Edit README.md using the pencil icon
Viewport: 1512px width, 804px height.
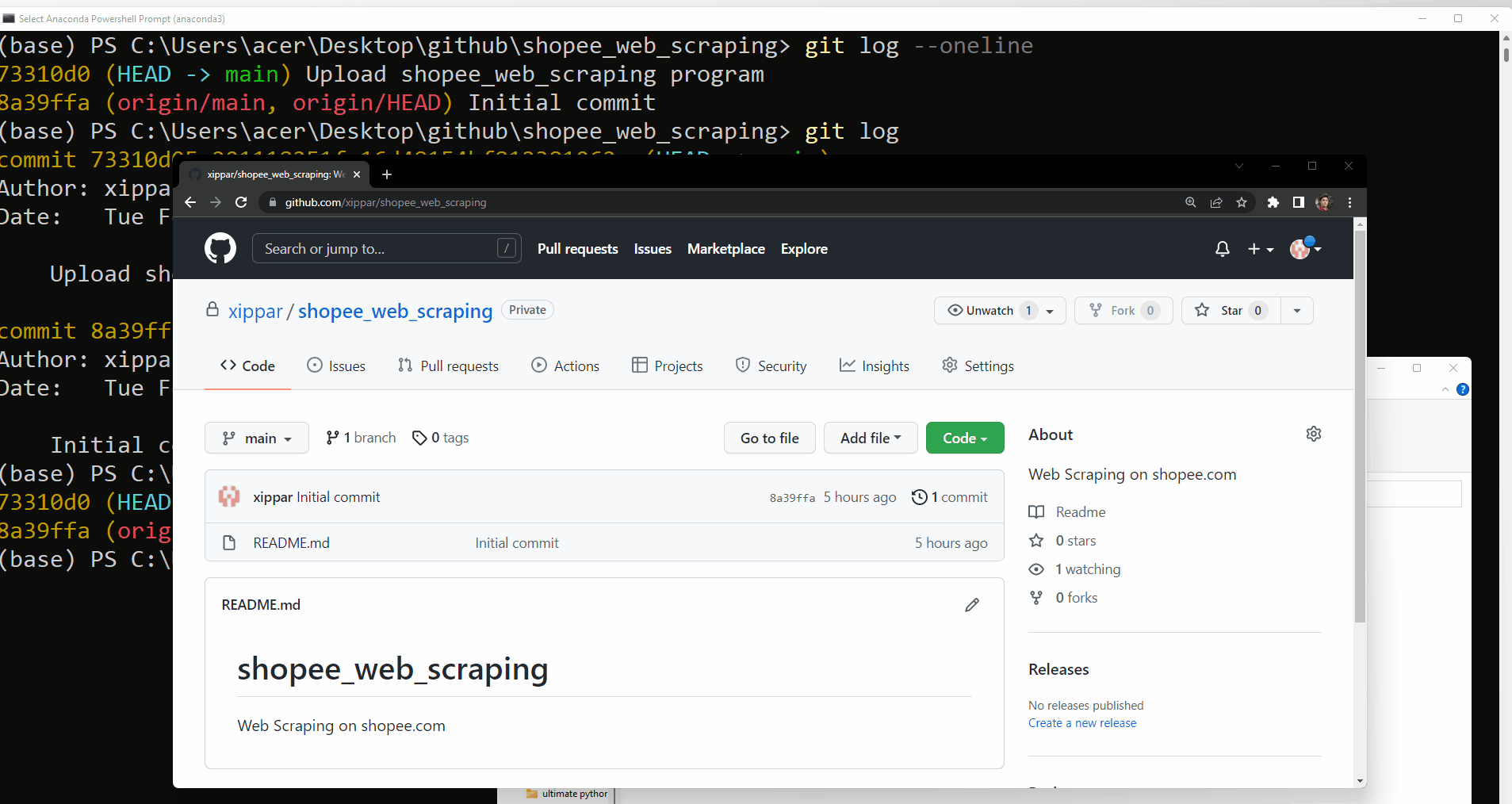(972, 605)
